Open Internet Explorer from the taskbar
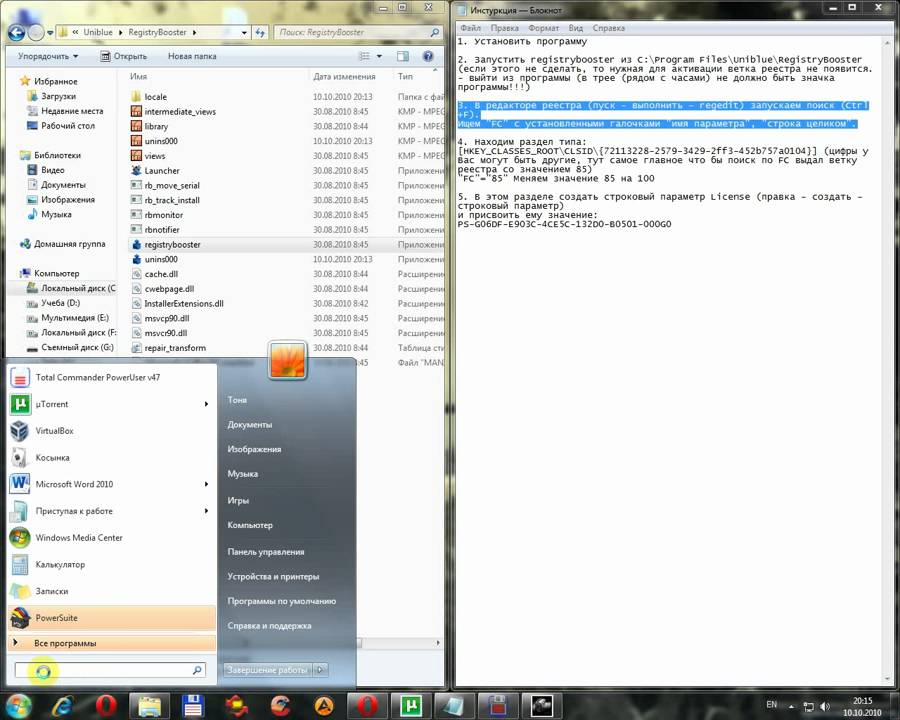The width and height of the screenshot is (900, 720). pos(61,706)
